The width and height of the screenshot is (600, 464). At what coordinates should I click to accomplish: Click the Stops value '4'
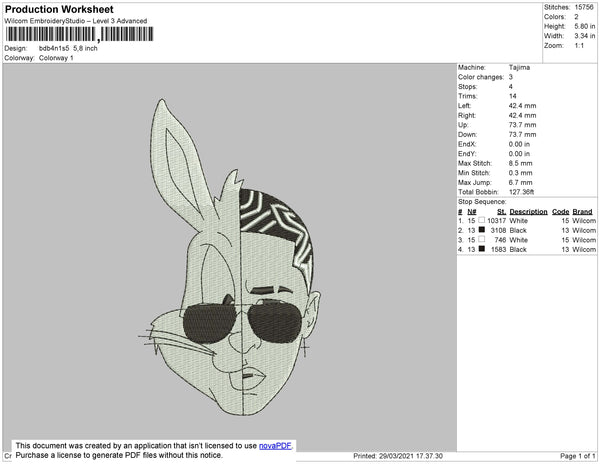click(x=511, y=86)
